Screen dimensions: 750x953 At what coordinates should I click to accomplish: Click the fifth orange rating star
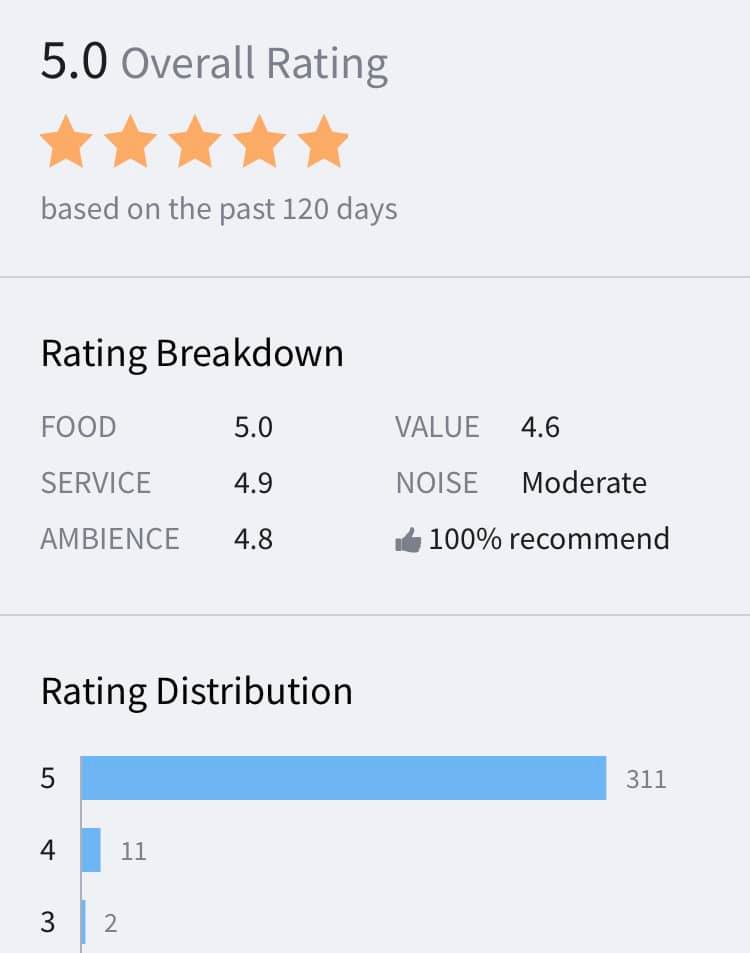pyautogui.click(x=323, y=142)
